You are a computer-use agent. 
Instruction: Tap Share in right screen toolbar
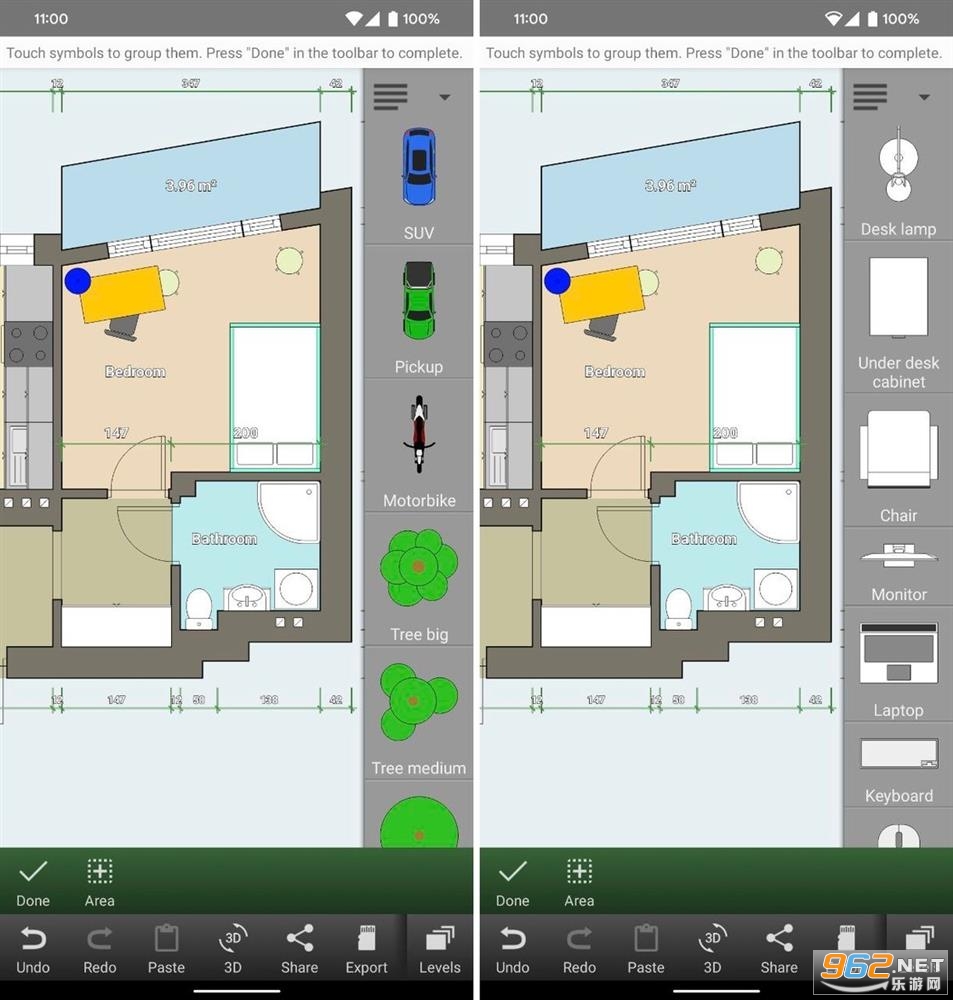point(779,950)
